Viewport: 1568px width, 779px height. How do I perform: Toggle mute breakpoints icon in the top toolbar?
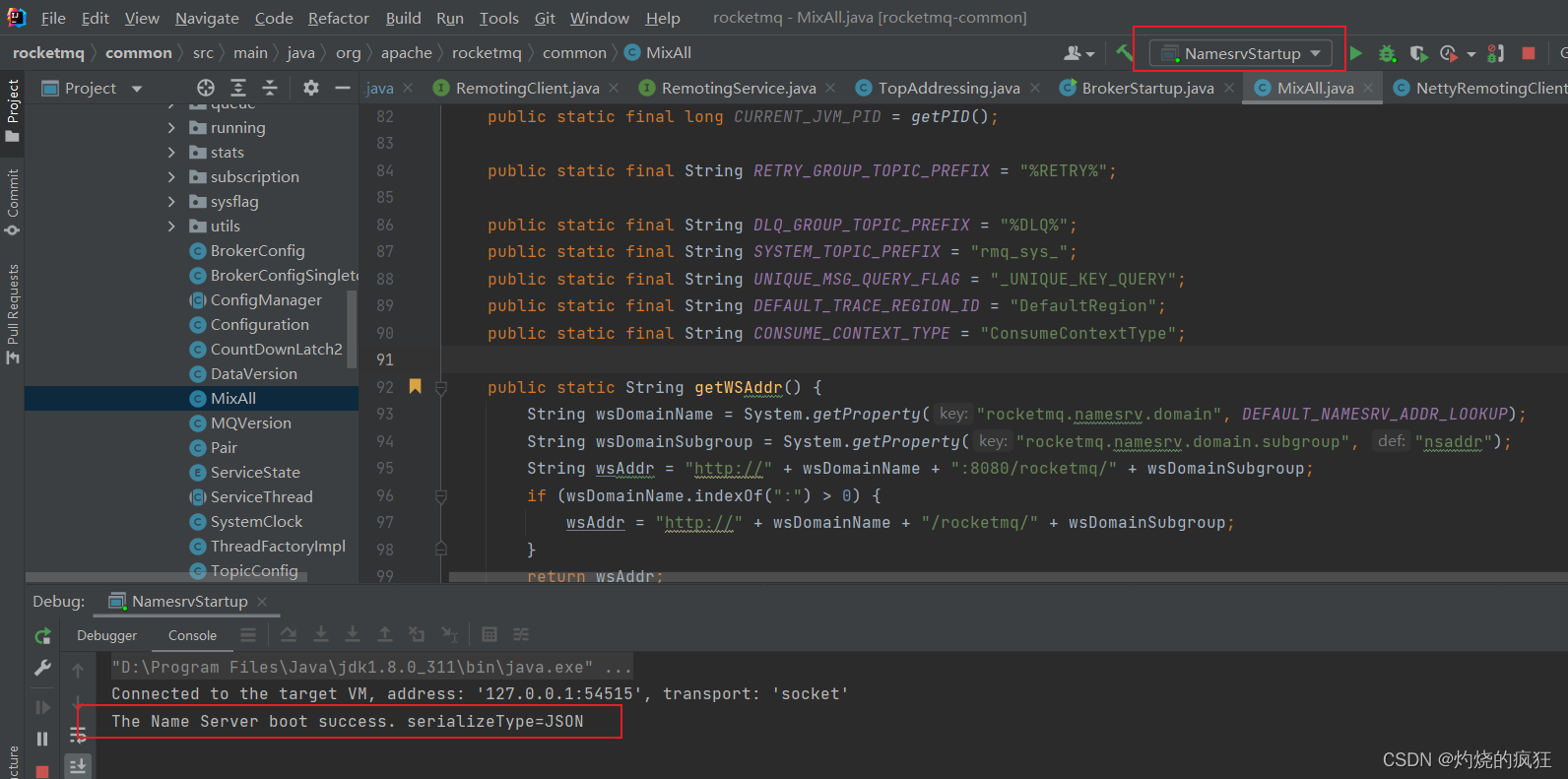coord(1495,53)
